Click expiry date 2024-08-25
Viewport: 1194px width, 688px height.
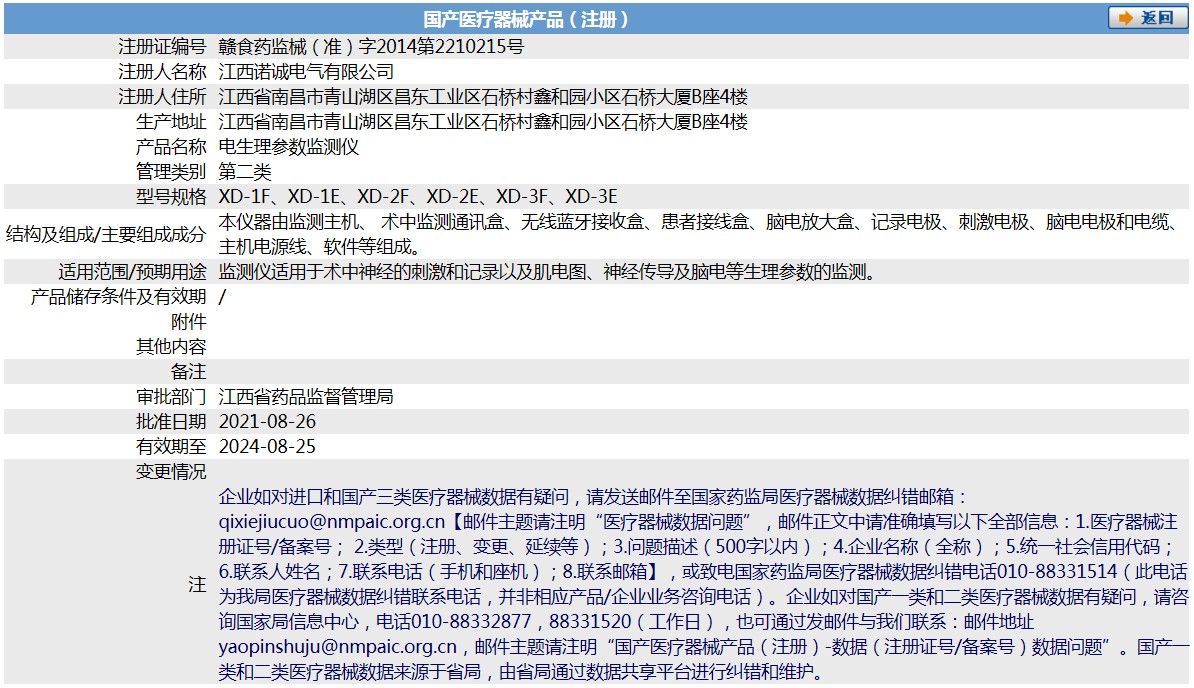click(x=267, y=447)
